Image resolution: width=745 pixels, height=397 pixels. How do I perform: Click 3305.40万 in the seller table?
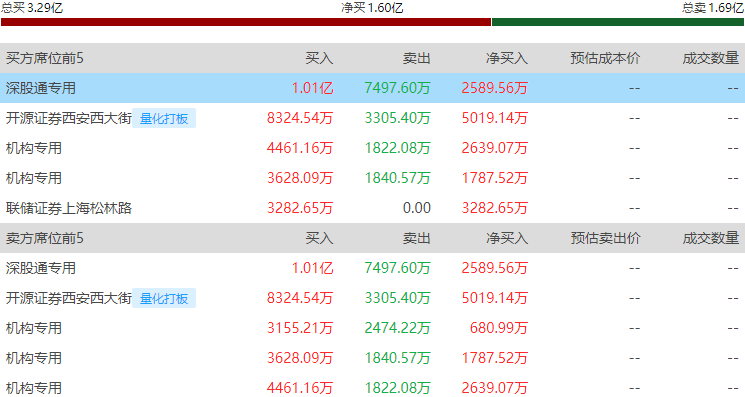(397, 298)
